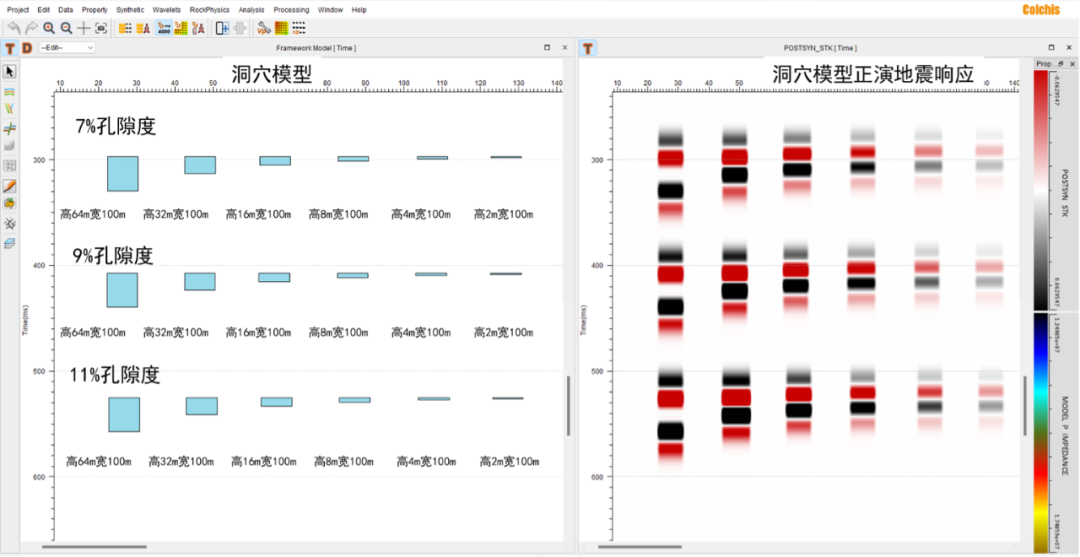Click the scatter points icon in sidebar
This screenshot has height=557, width=1080.
tap(10, 224)
